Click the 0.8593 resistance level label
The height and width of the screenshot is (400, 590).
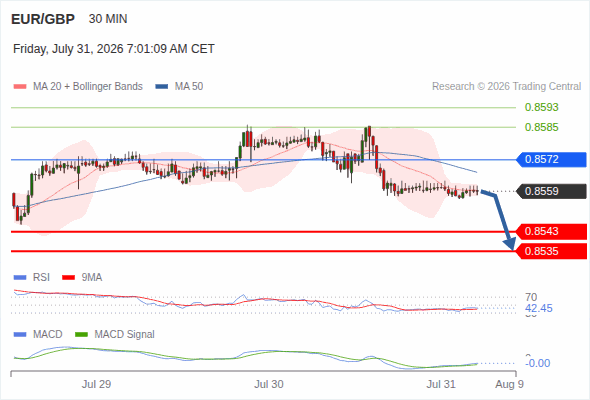click(x=541, y=107)
